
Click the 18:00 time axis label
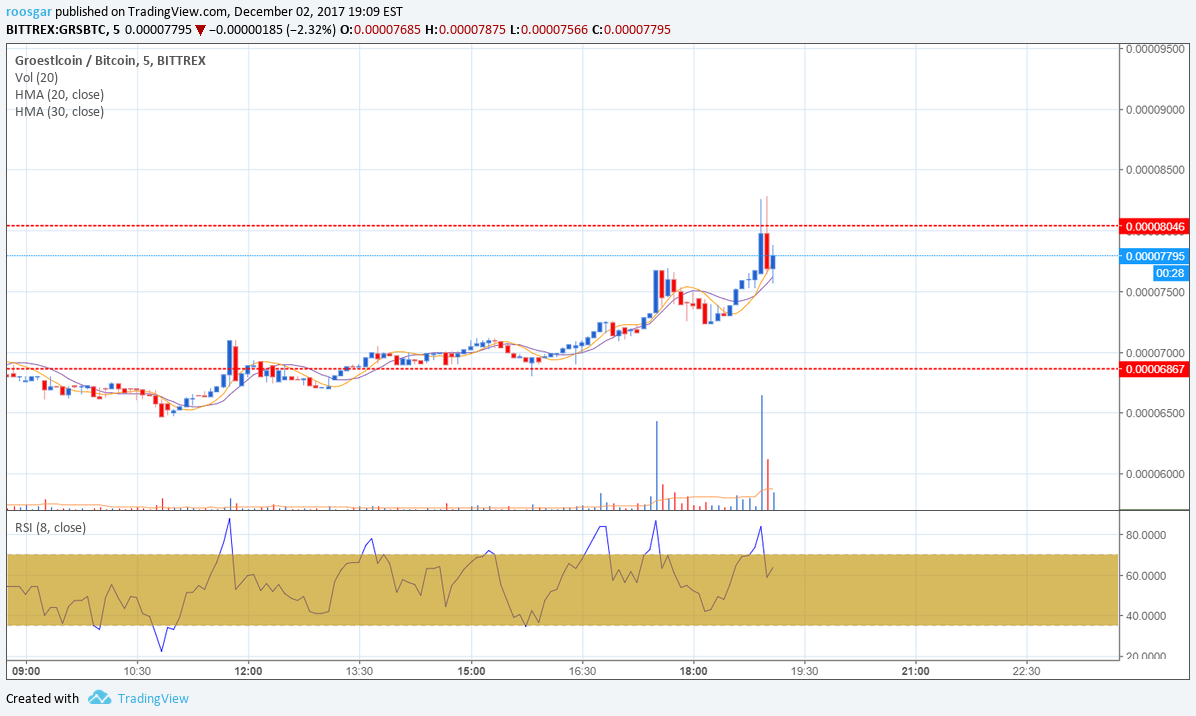[693, 671]
